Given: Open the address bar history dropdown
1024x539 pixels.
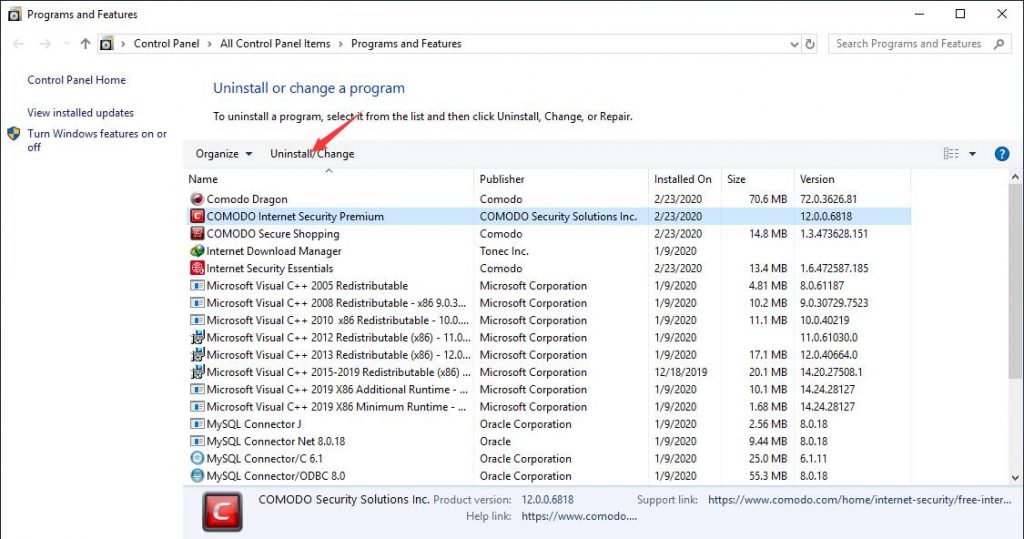Looking at the screenshot, I should click(x=794, y=44).
